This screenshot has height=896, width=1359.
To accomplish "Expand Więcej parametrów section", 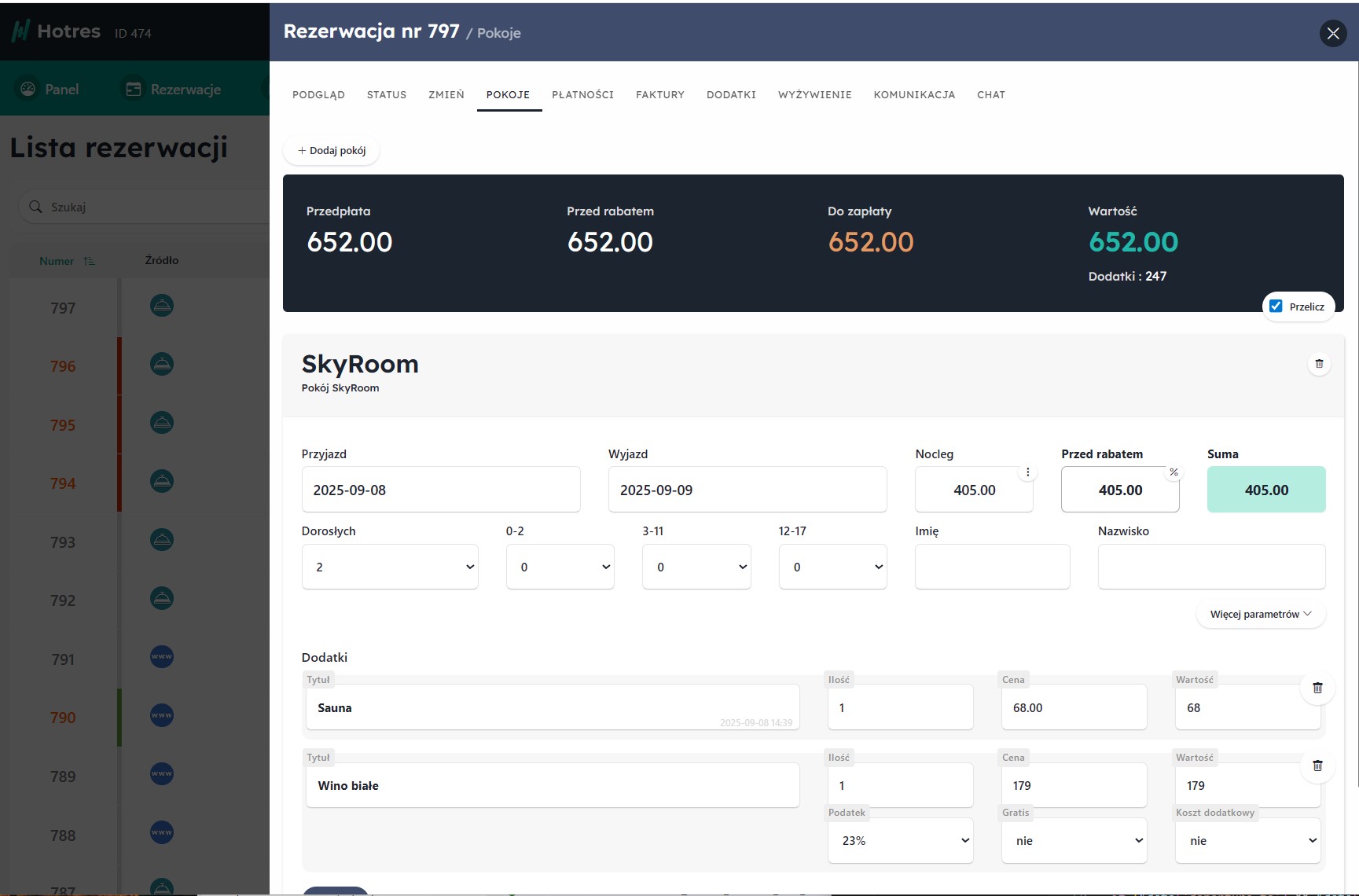I will (x=1260, y=614).
